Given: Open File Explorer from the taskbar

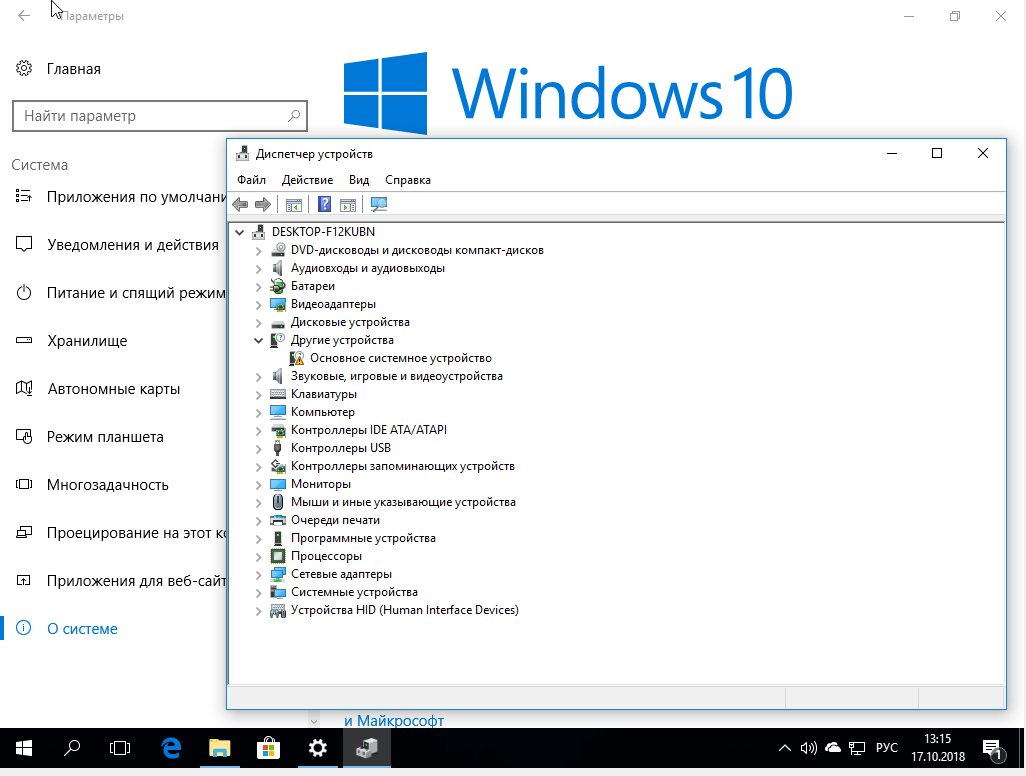Looking at the screenshot, I should pyautogui.click(x=220, y=747).
